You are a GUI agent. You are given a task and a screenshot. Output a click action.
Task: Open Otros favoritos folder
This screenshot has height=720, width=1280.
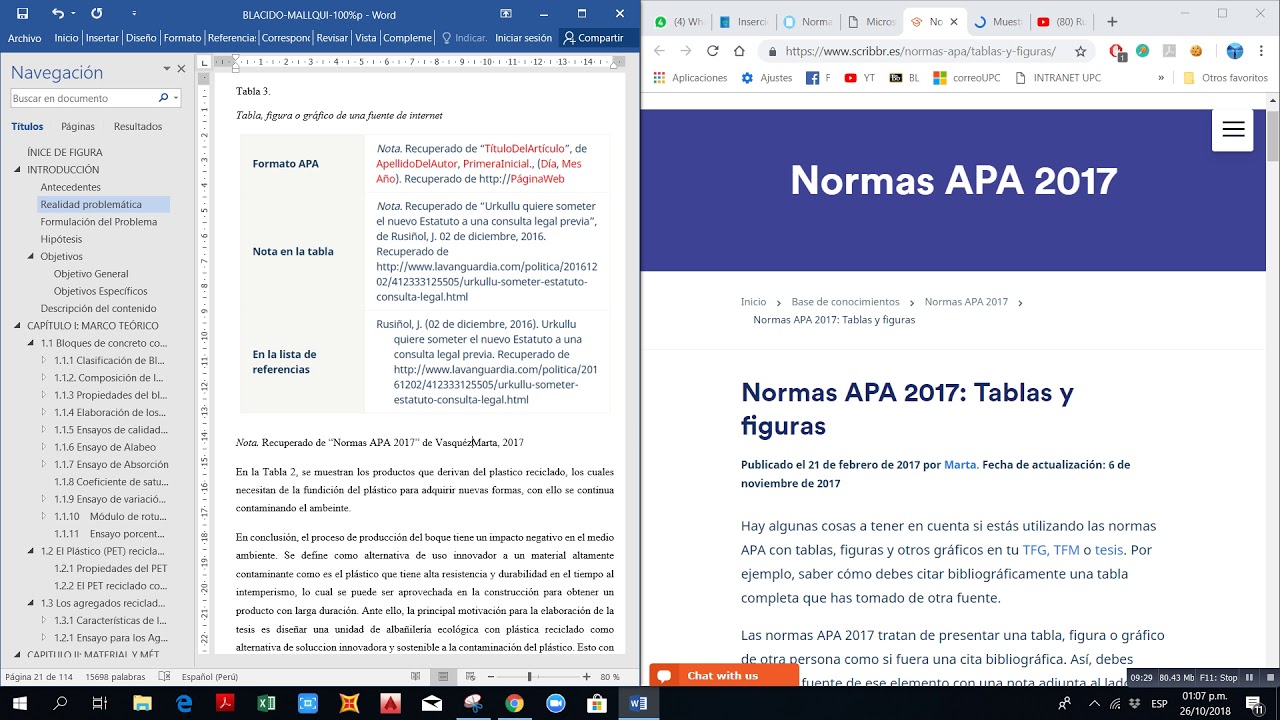[1225, 77]
